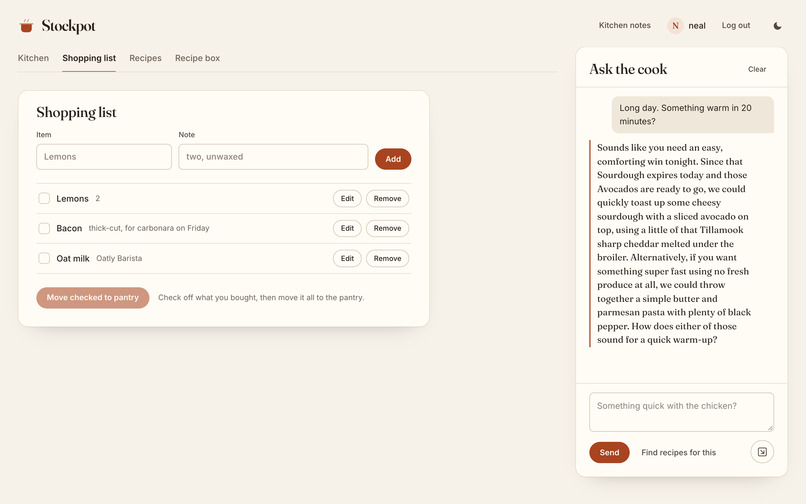Click the neal avatar badge

[675, 26]
